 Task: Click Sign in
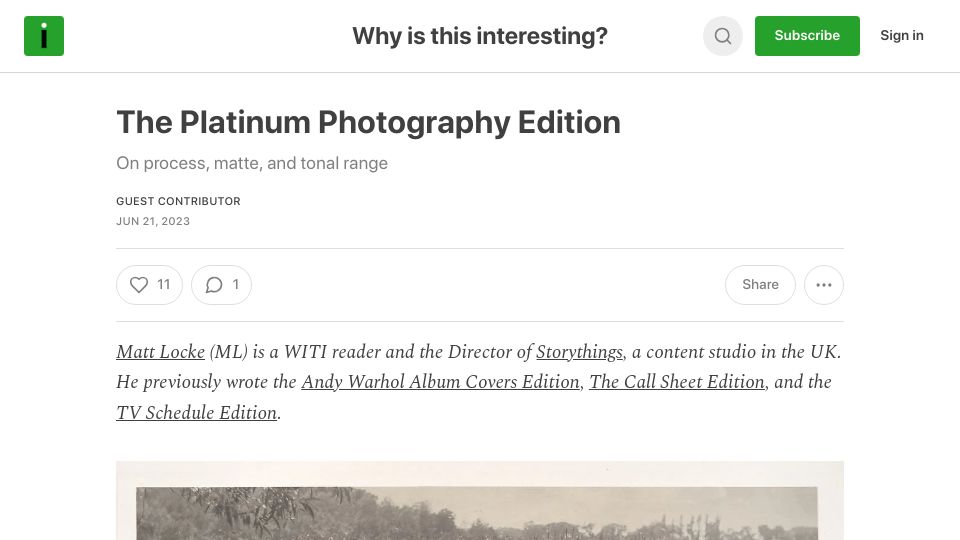[x=901, y=36]
